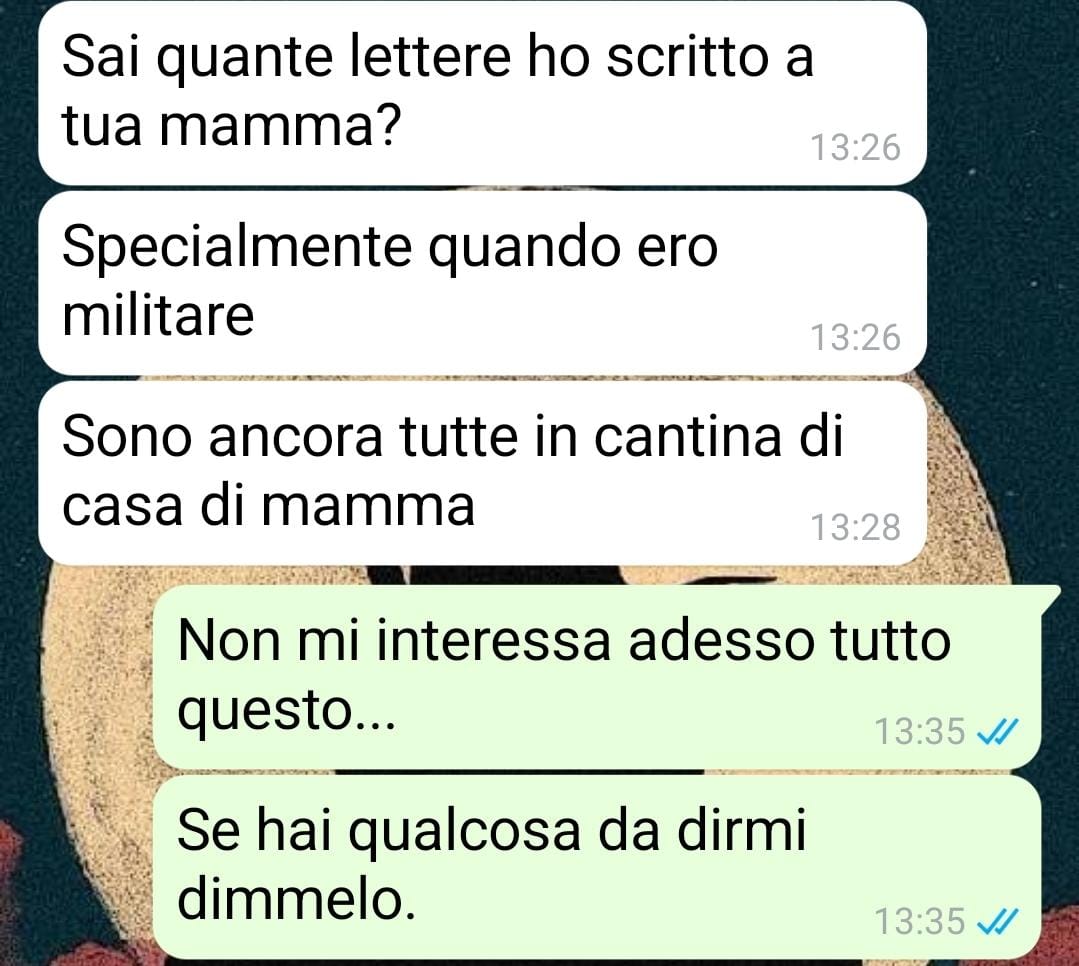Click the first 13:26 timestamp
Viewport: 1079px width, 966px height.
click(x=855, y=147)
